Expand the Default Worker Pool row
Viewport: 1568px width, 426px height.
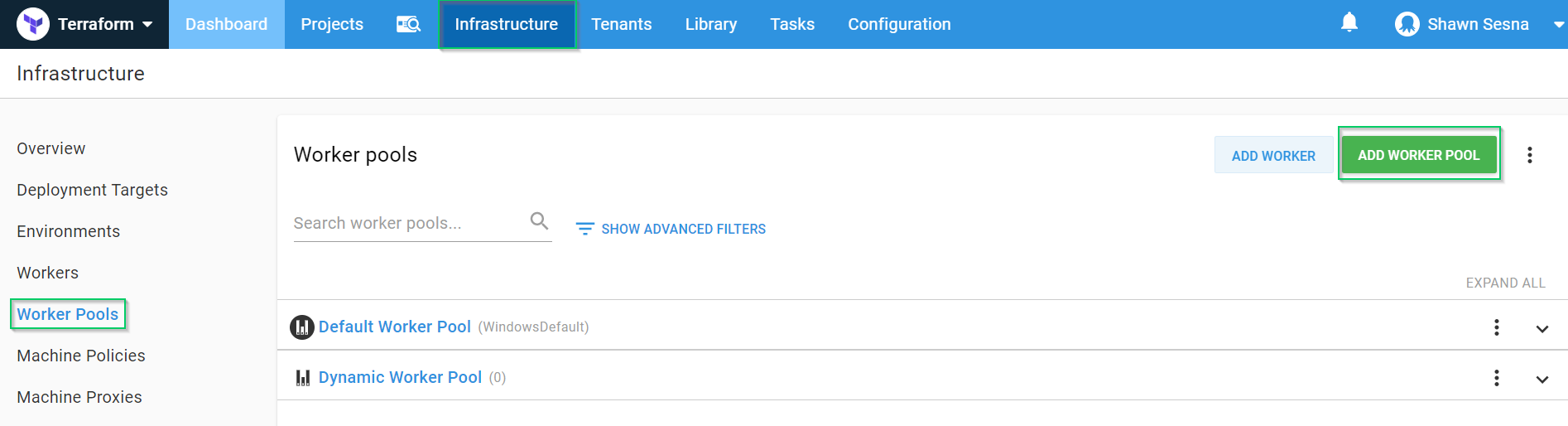click(1542, 328)
